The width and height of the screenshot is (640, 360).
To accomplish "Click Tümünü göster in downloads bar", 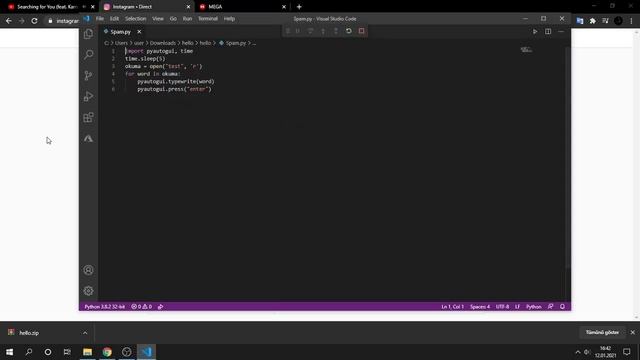I will [602, 333].
